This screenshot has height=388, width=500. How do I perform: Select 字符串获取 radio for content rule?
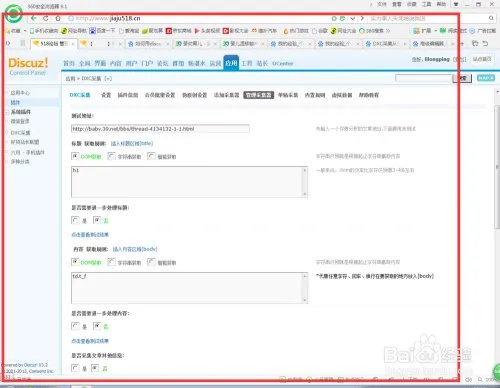point(111,262)
